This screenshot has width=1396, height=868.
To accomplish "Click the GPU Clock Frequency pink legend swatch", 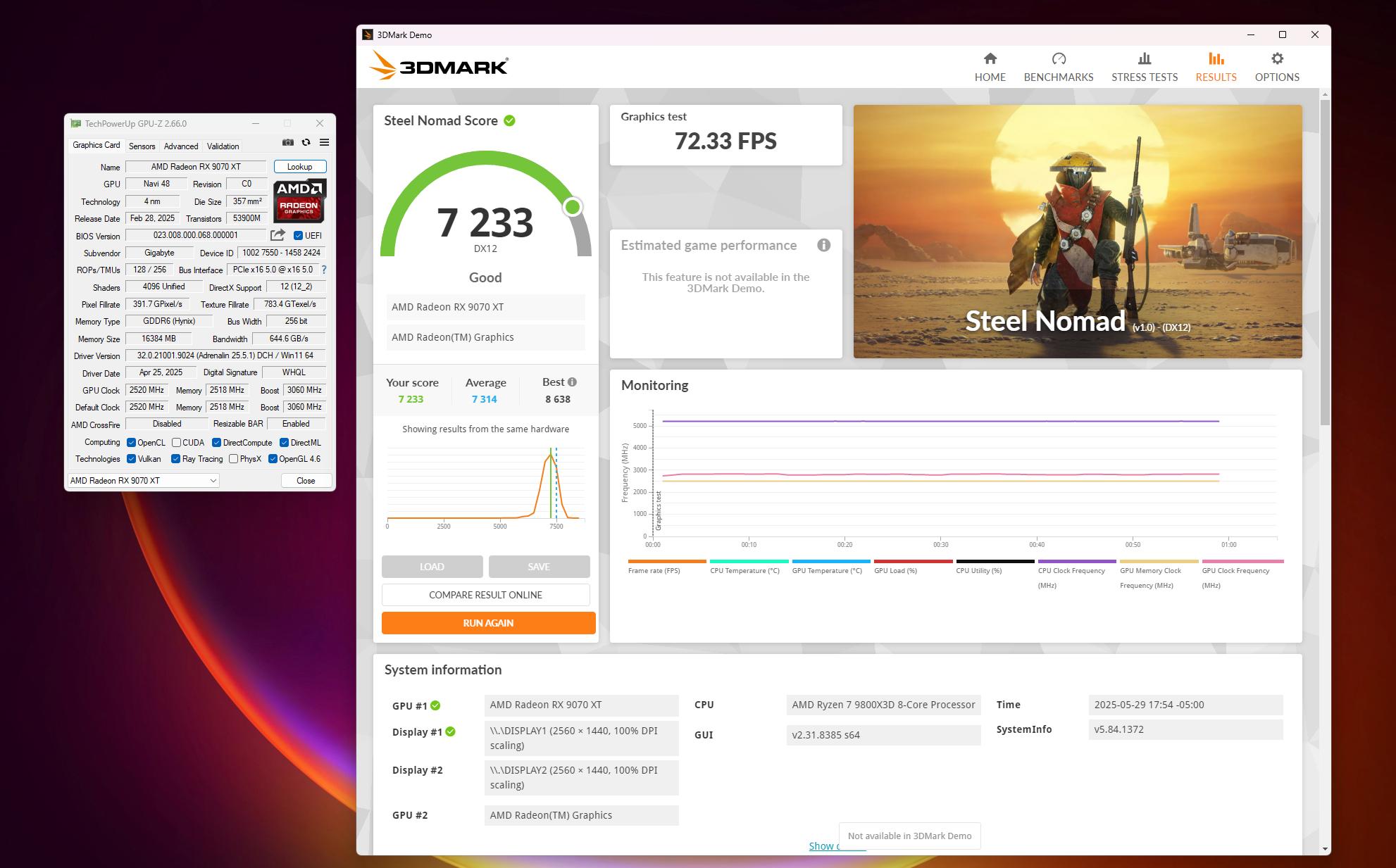I will click(x=1242, y=562).
